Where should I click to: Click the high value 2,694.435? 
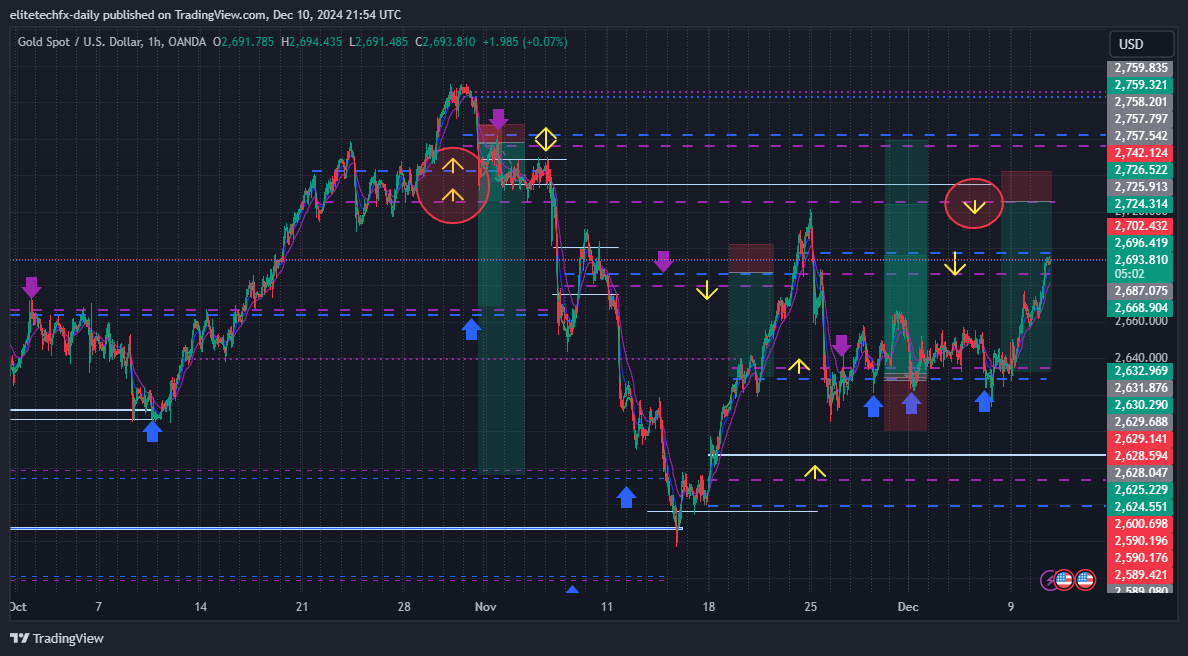[x=316, y=42]
